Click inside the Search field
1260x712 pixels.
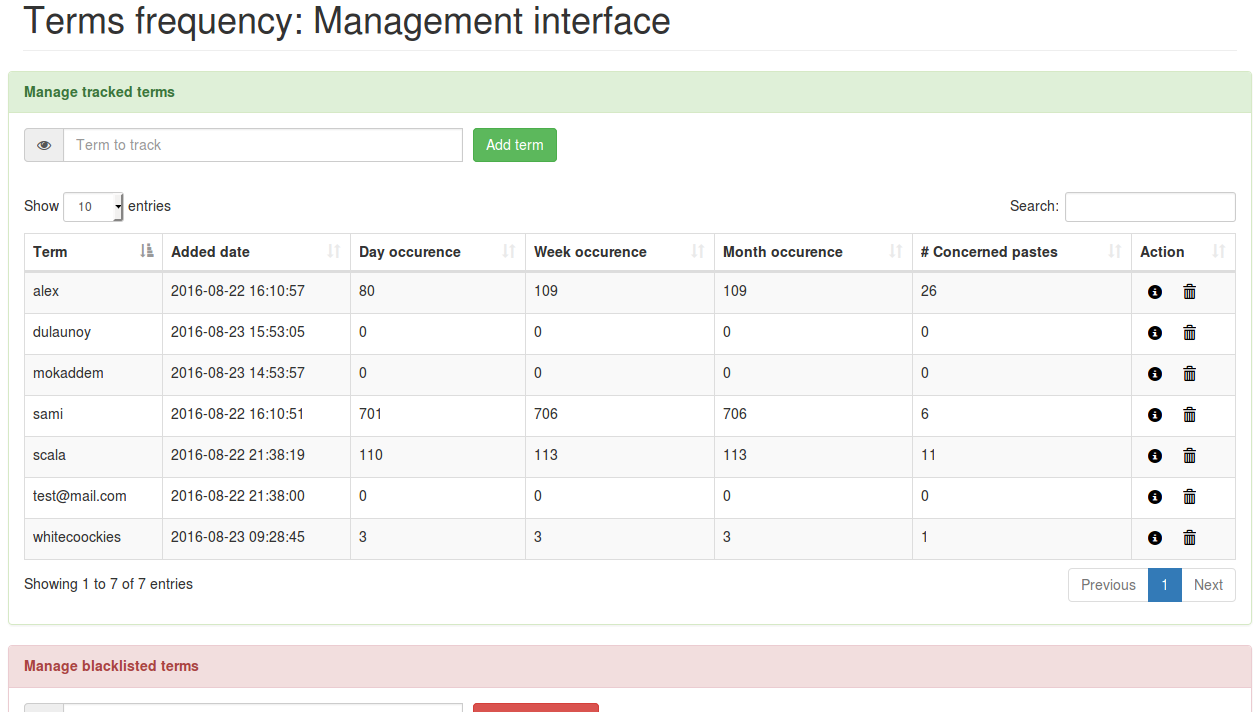click(1150, 207)
